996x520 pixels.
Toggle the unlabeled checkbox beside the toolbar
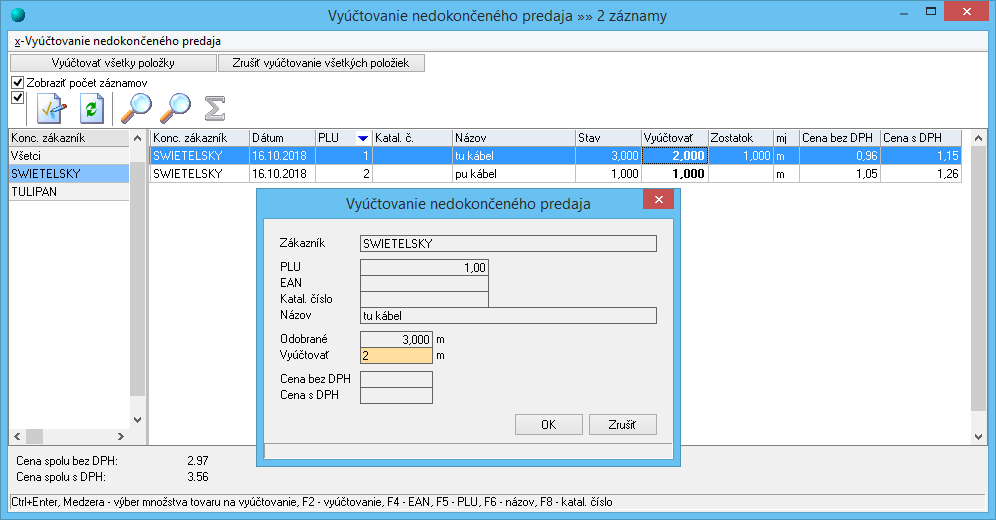coord(17,97)
